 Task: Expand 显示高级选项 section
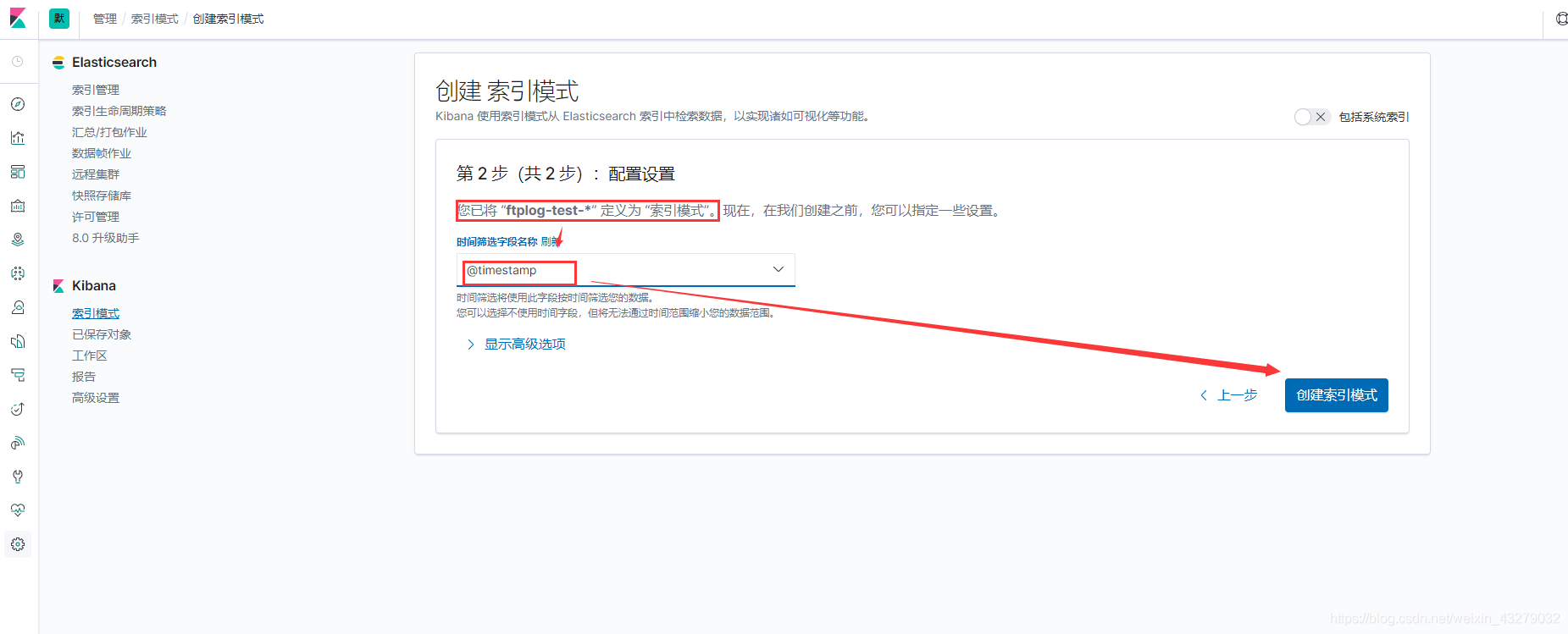pyautogui.click(x=516, y=344)
